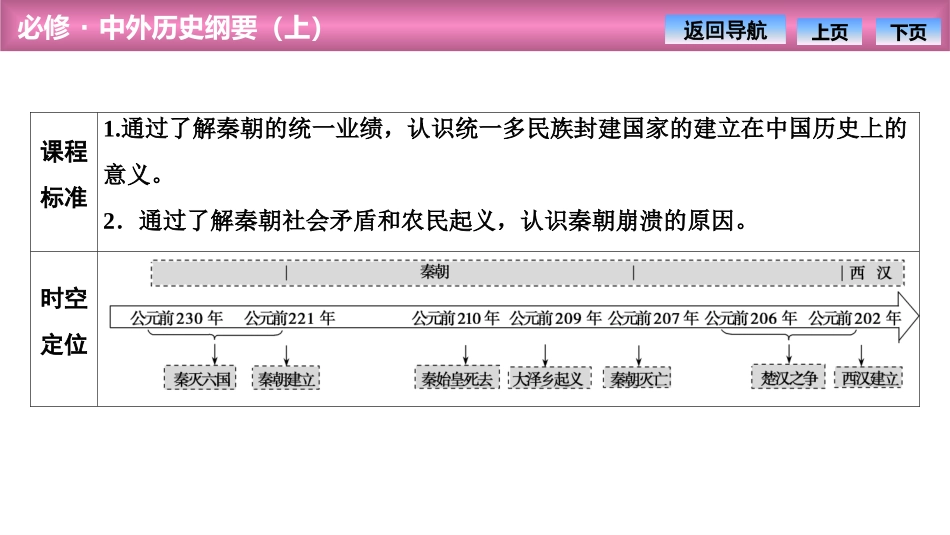Click the 楚汉之争 event box
The image size is (950, 535).
click(x=788, y=377)
